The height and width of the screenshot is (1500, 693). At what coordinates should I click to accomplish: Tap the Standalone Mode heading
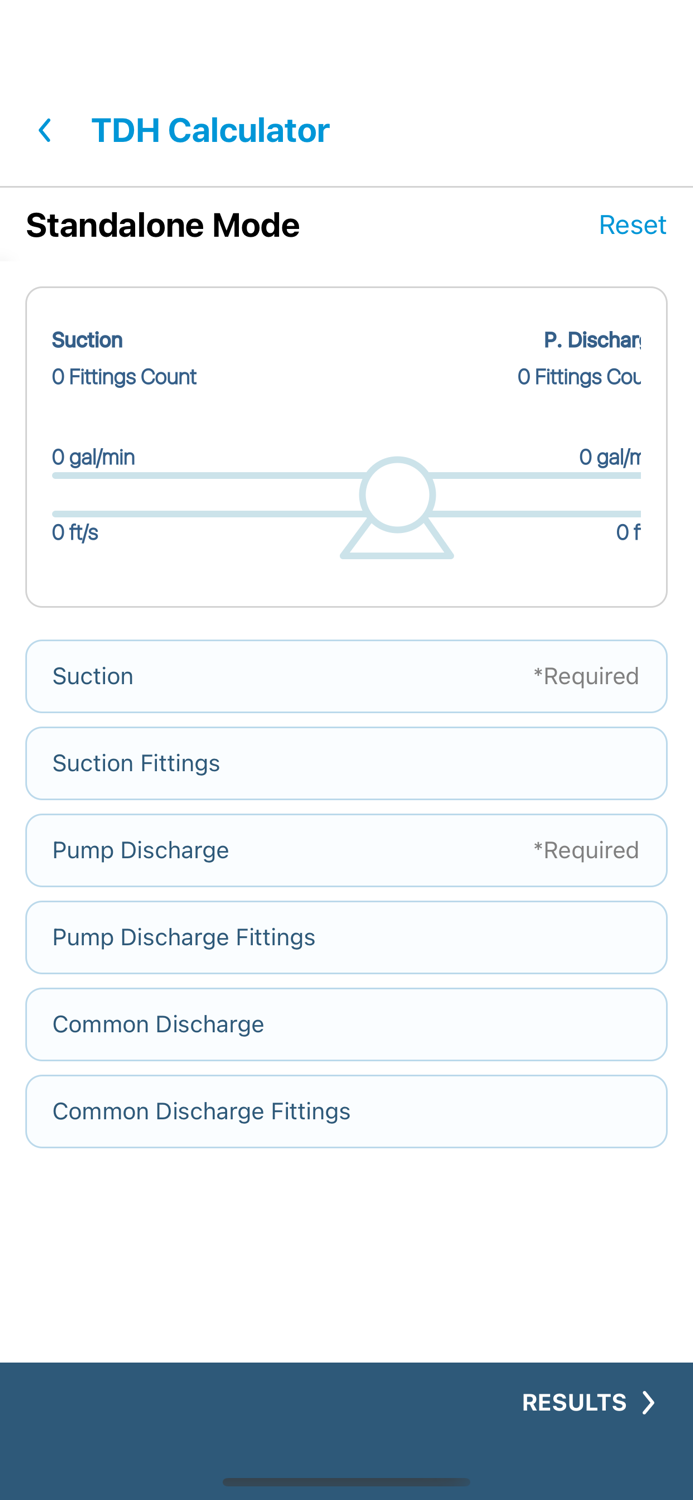(x=163, y=225)
